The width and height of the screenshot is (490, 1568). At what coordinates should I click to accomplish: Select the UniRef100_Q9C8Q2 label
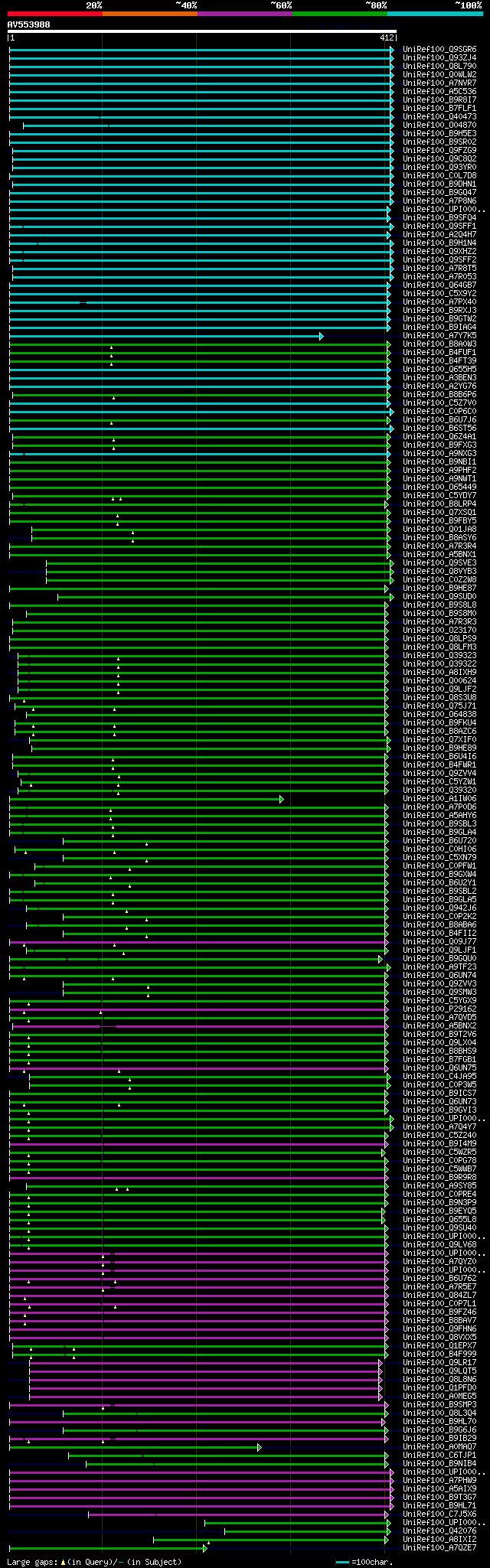click(439, 158)
